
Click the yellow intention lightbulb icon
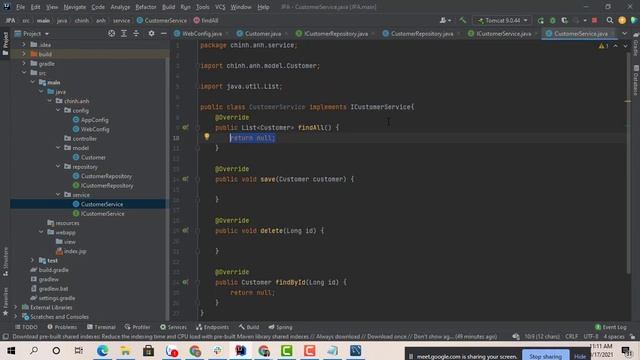click(207, 137)
